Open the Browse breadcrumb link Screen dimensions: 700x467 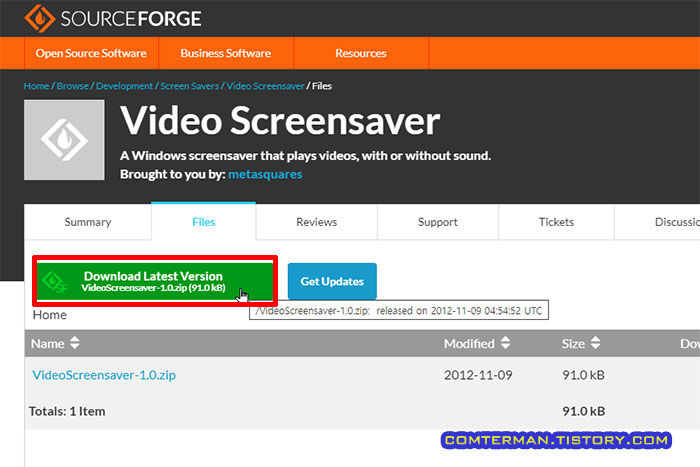72,86
